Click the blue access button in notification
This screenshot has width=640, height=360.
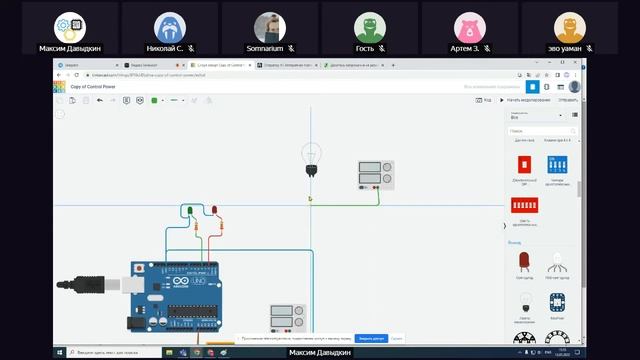click(371, 338)
